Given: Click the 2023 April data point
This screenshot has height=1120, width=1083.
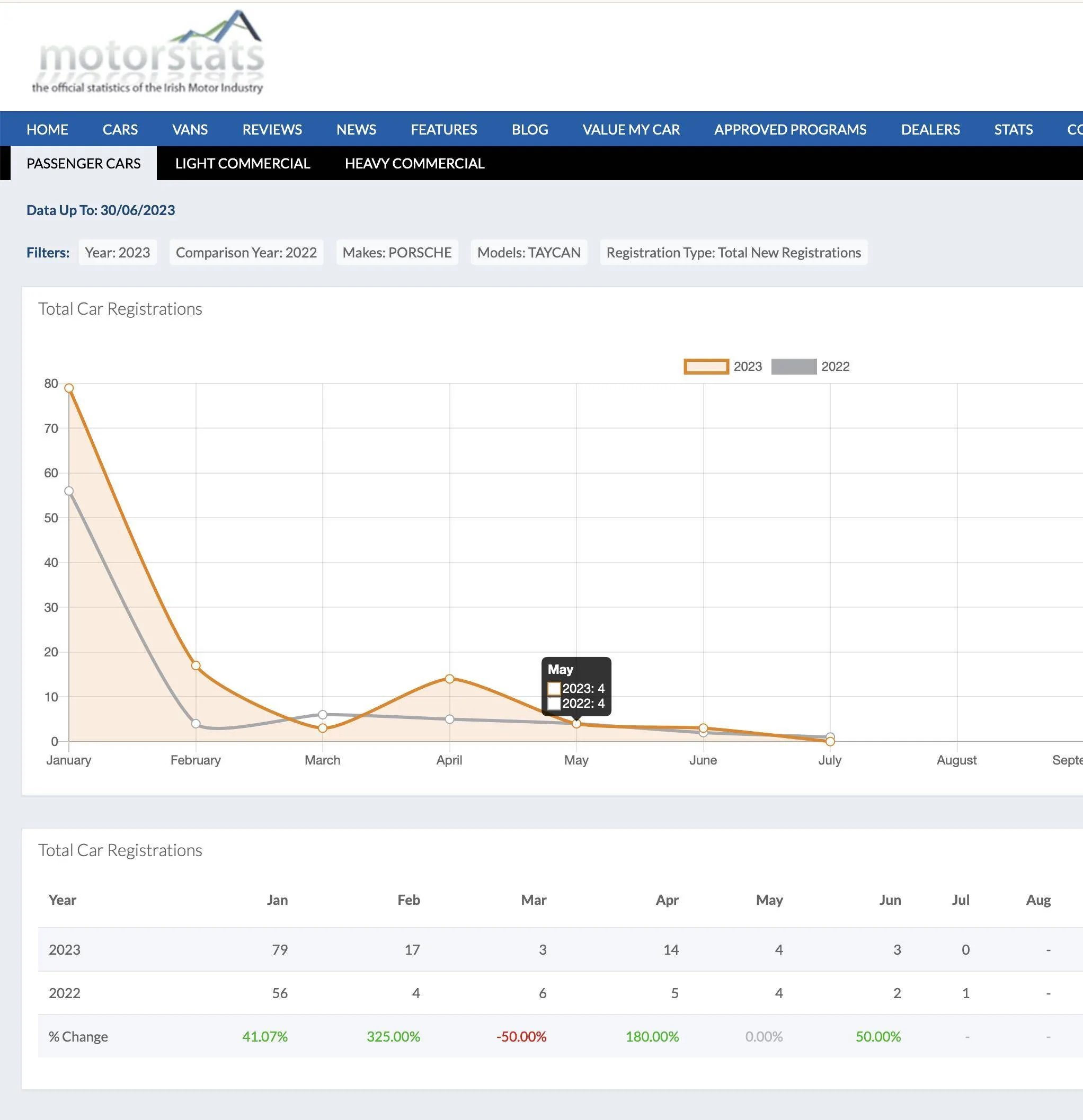Looking at the screenshot, I should (x=450, y=679).
